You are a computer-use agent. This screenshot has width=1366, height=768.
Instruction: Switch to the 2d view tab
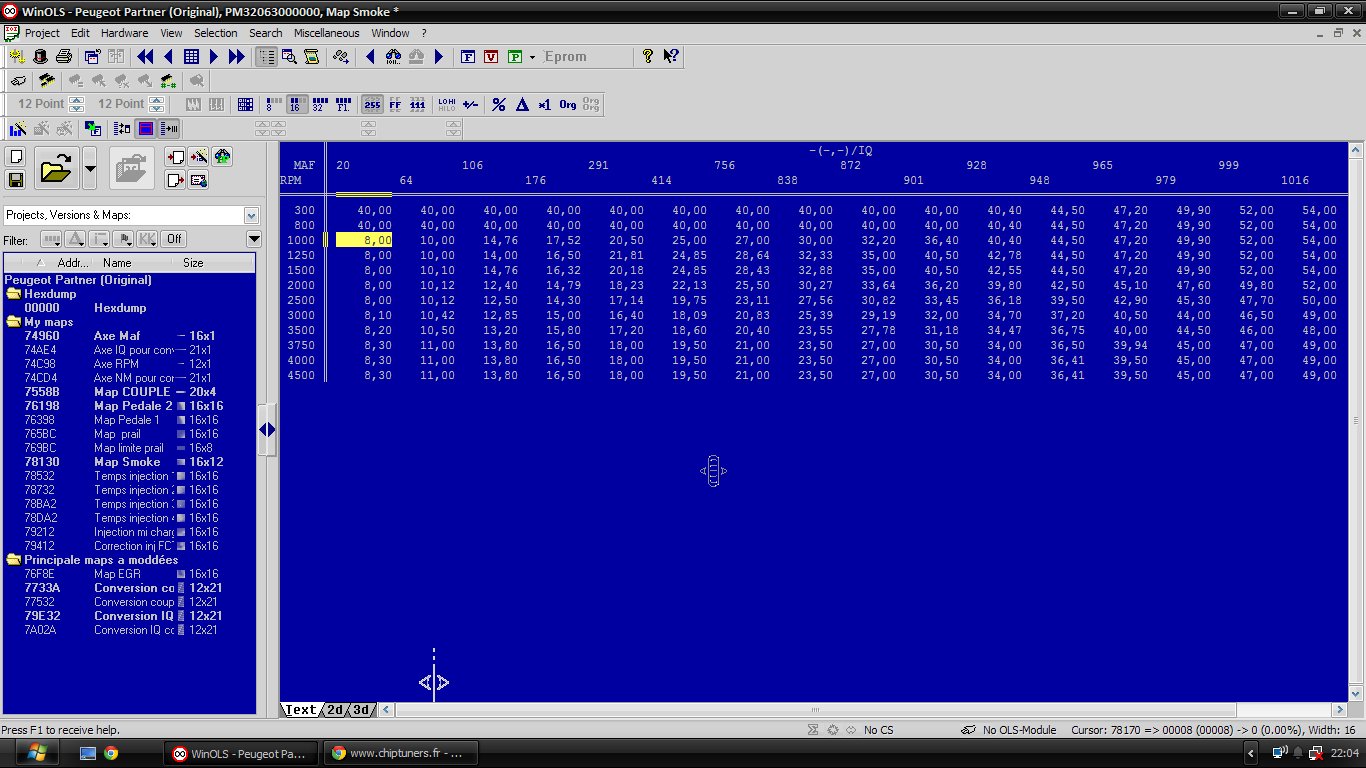pyautogui.click(x=335, y=710)
